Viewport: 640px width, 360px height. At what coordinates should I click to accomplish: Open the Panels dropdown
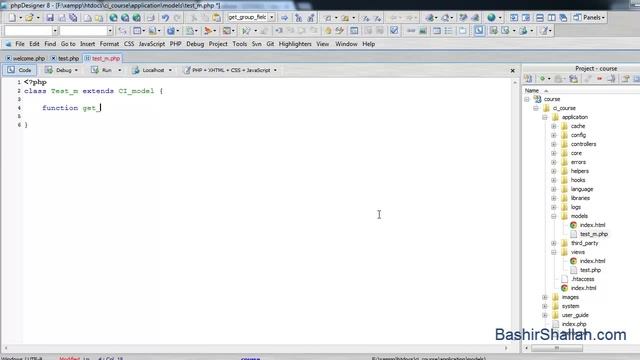click(x=589, y=18)
